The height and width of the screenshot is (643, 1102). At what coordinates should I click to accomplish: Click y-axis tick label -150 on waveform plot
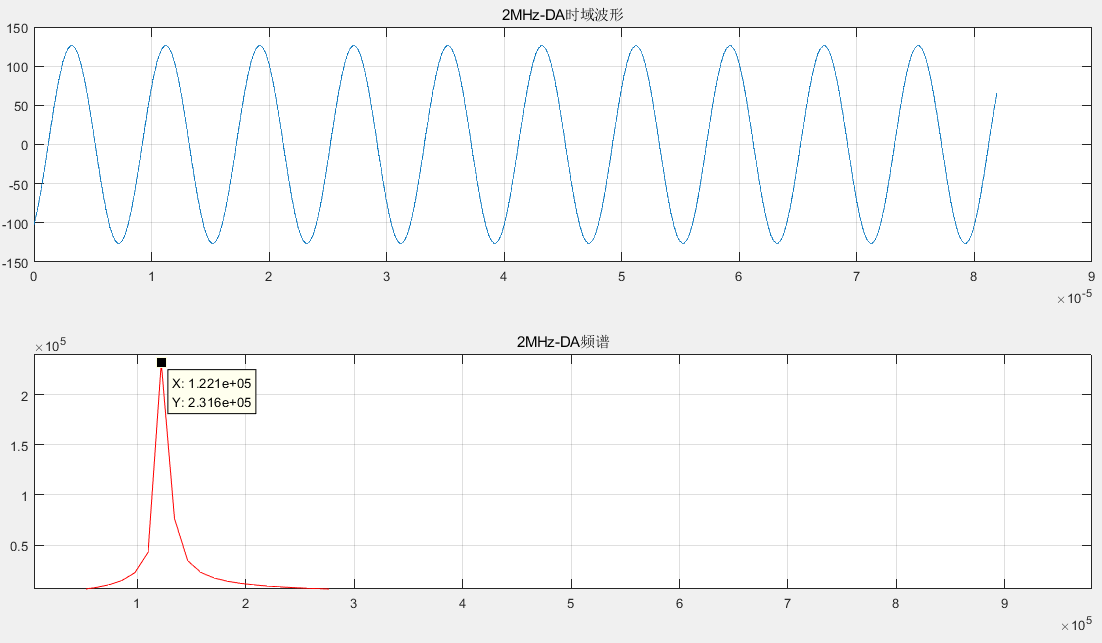[15, 264]
